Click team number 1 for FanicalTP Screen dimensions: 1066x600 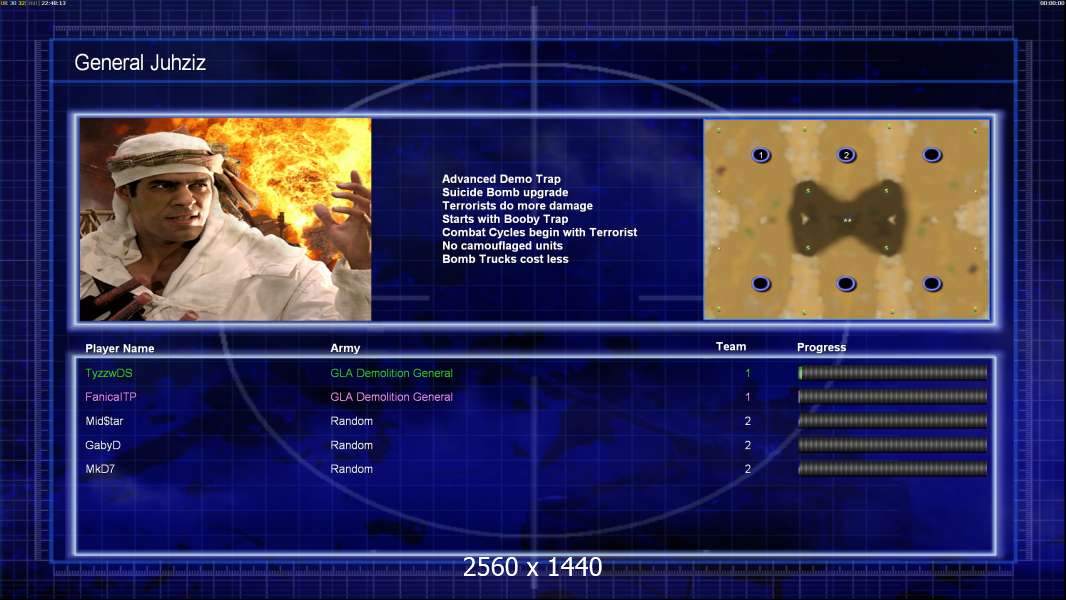pyautogui.click(x=748, y=397)
